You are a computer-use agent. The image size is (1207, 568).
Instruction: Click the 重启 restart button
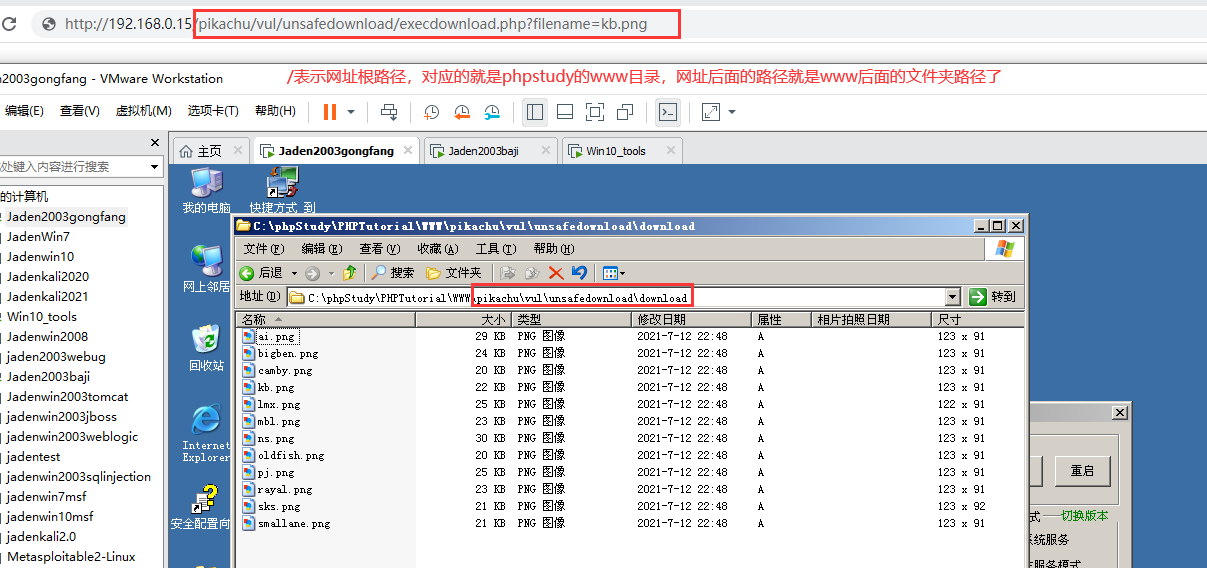click(1082, 470)
